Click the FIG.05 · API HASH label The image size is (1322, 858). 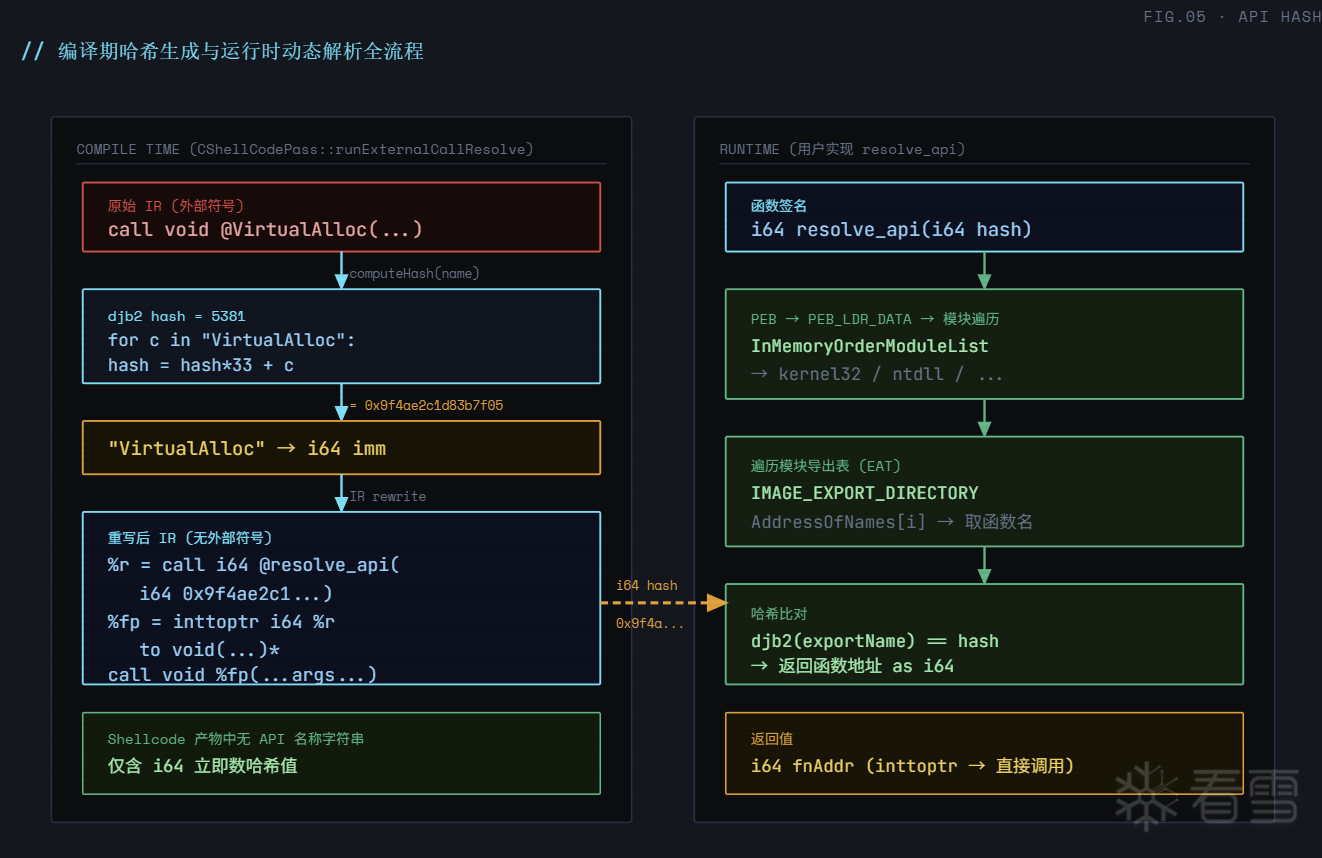tap(1231, 17)
